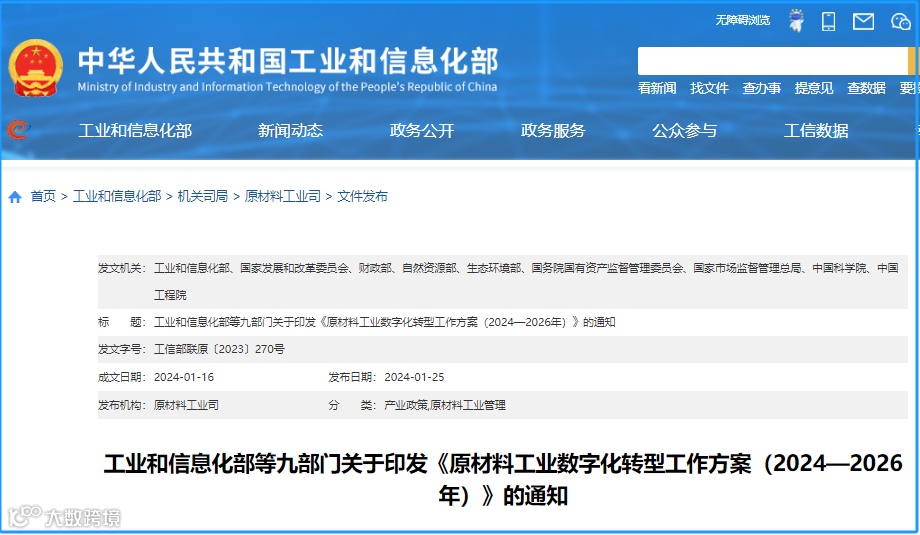Click the home icon in breadcrumb
The width and height of the screenshot is (920, 535).
15,197
